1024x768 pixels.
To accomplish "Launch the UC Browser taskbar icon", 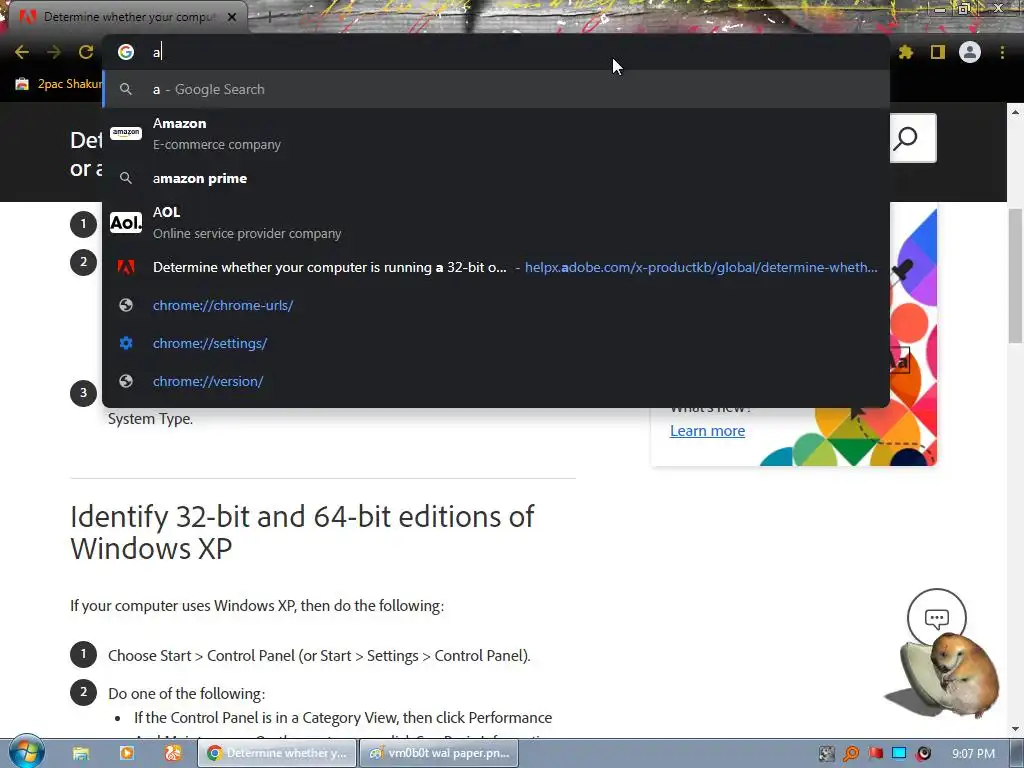I will tap(172, 753).
